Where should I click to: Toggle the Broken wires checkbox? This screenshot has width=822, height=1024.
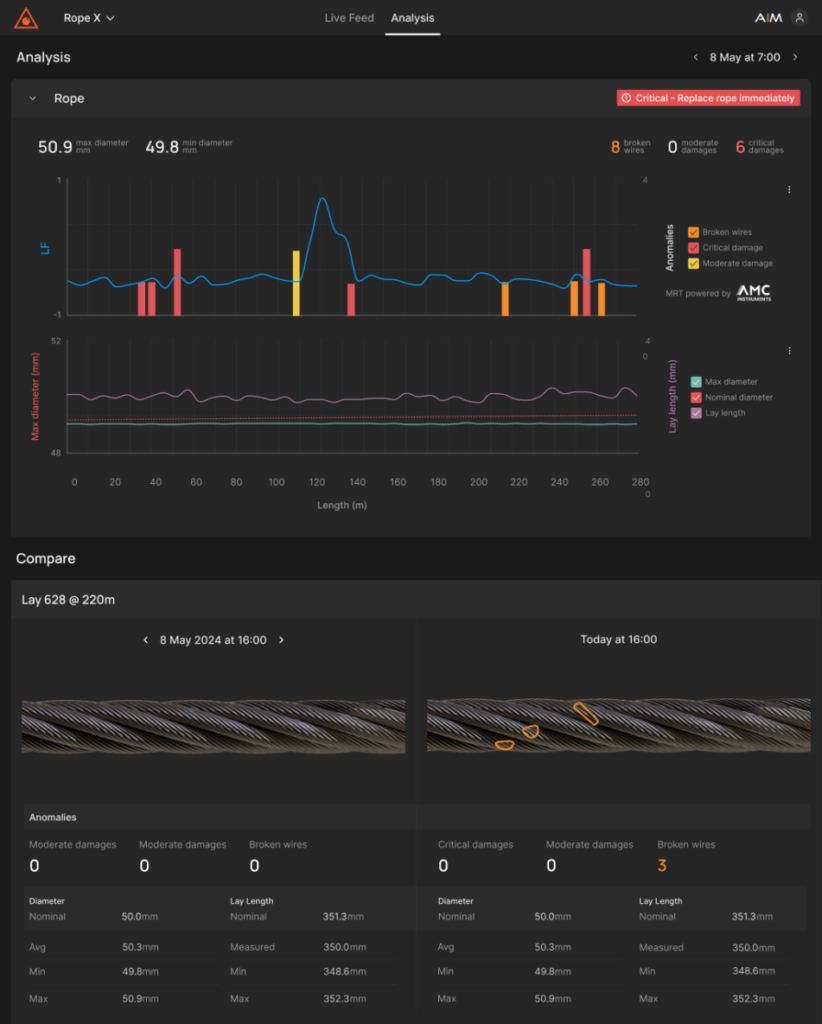[693, 232]
